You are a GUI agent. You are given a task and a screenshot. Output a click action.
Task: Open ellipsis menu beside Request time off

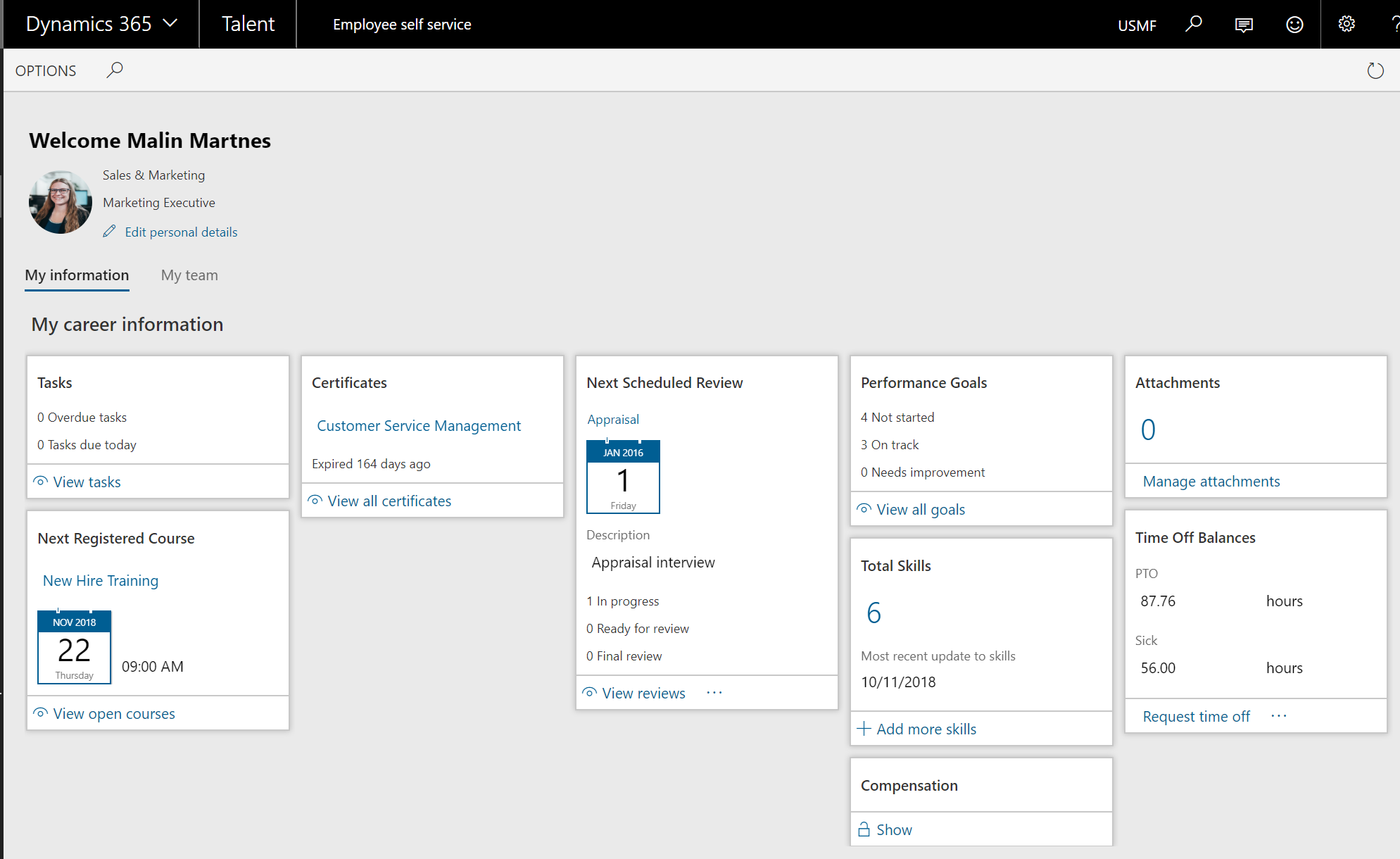pos(1279,716)
